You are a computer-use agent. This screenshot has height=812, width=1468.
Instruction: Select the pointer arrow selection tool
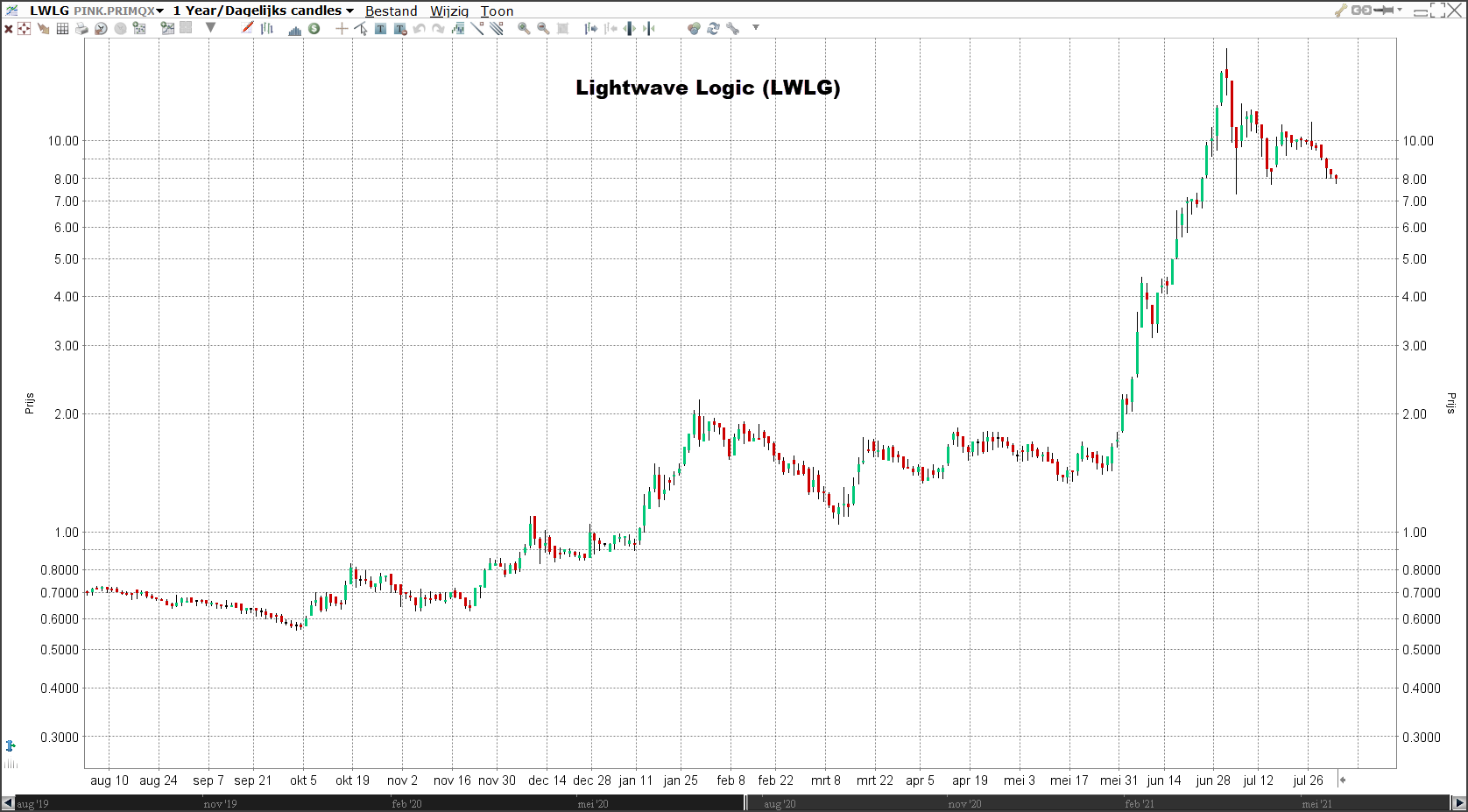(x=361, y=28)
